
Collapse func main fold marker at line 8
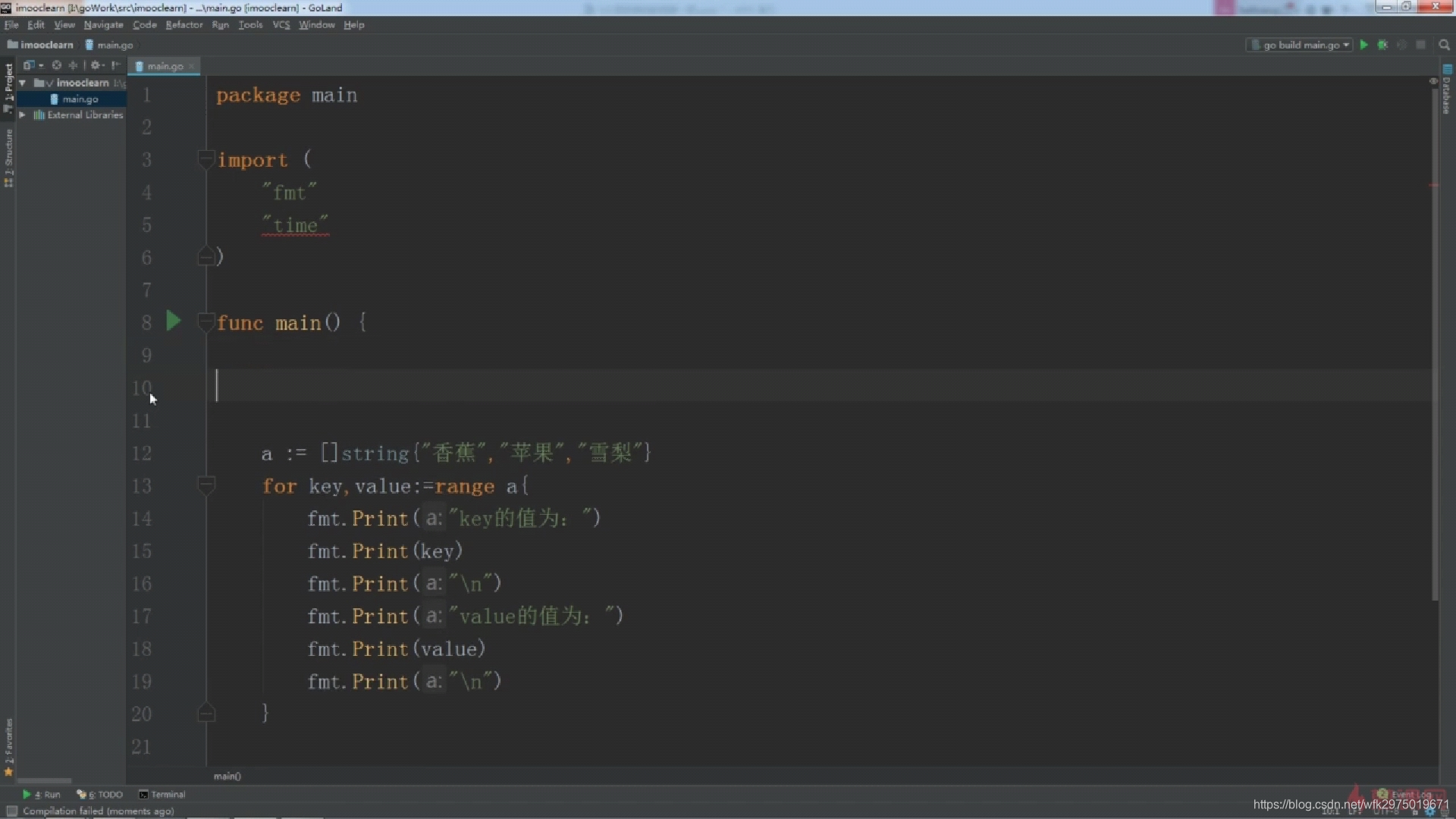(206, 322)
